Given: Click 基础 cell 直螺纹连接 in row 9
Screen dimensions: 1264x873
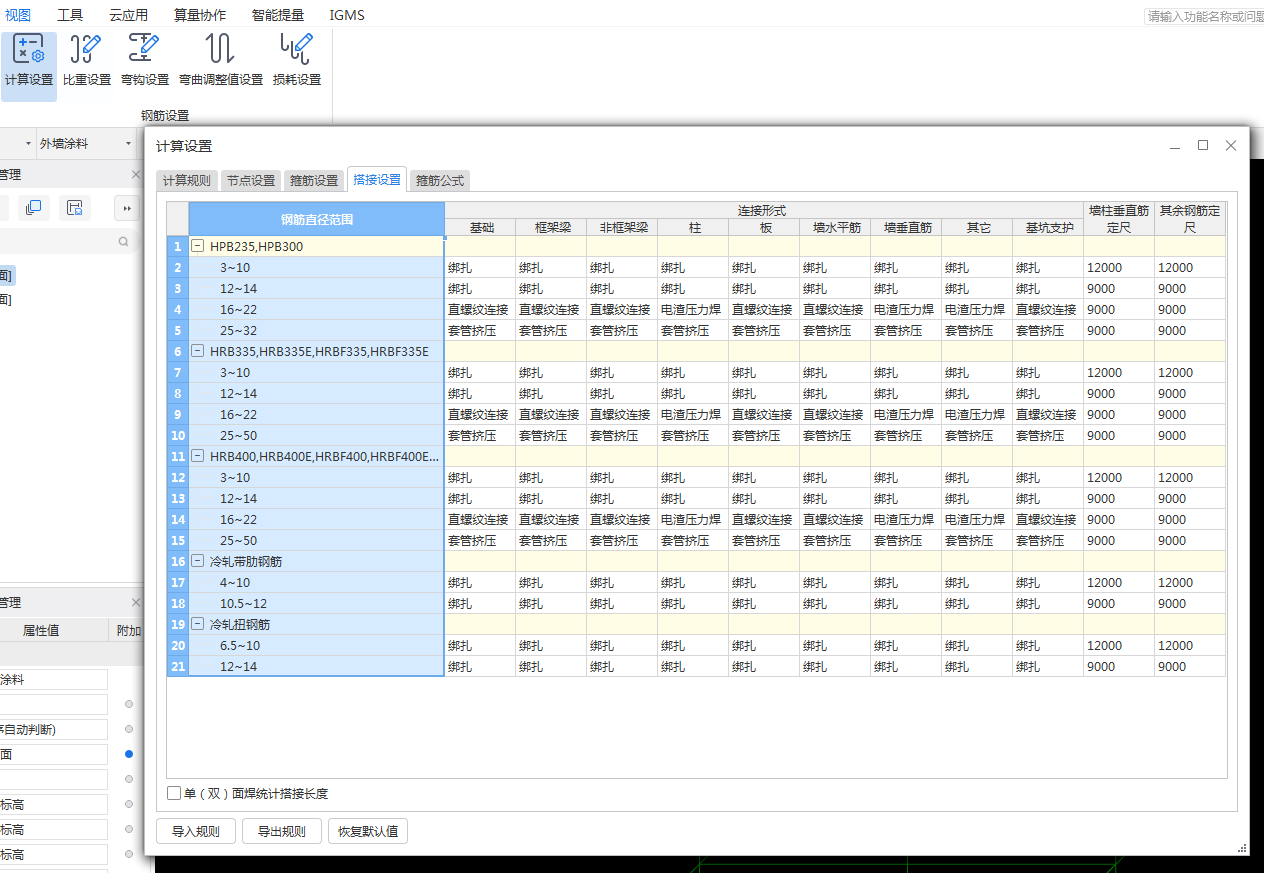Looking at the screenshot, I should [x=481, y=414].
